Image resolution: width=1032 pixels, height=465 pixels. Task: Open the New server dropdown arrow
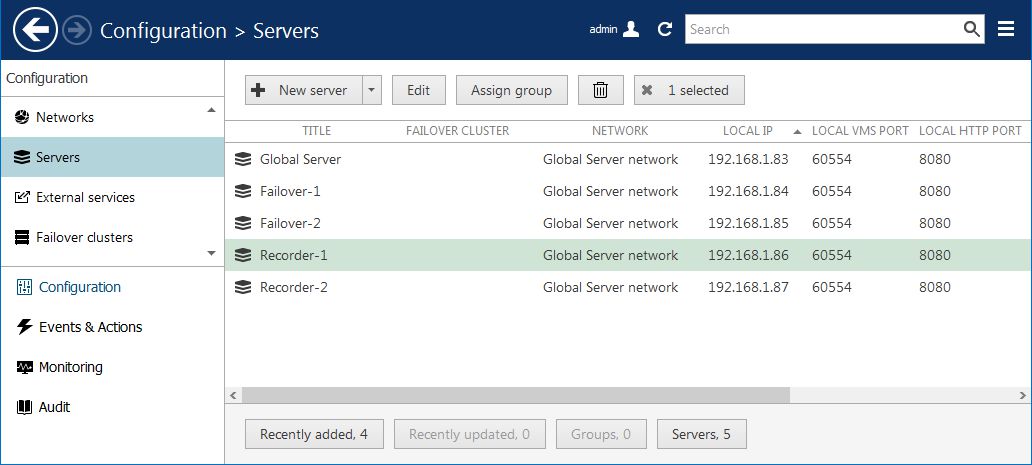tap(371, 90)
